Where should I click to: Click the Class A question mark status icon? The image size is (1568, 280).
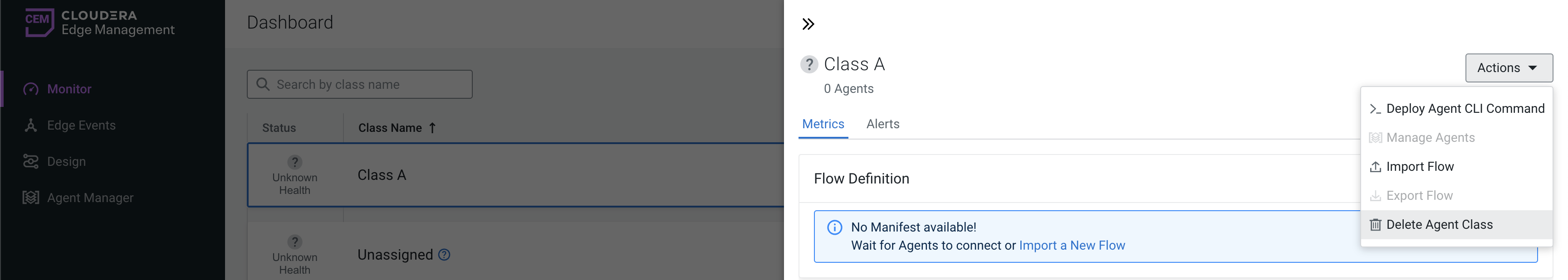tap(808, 64)
